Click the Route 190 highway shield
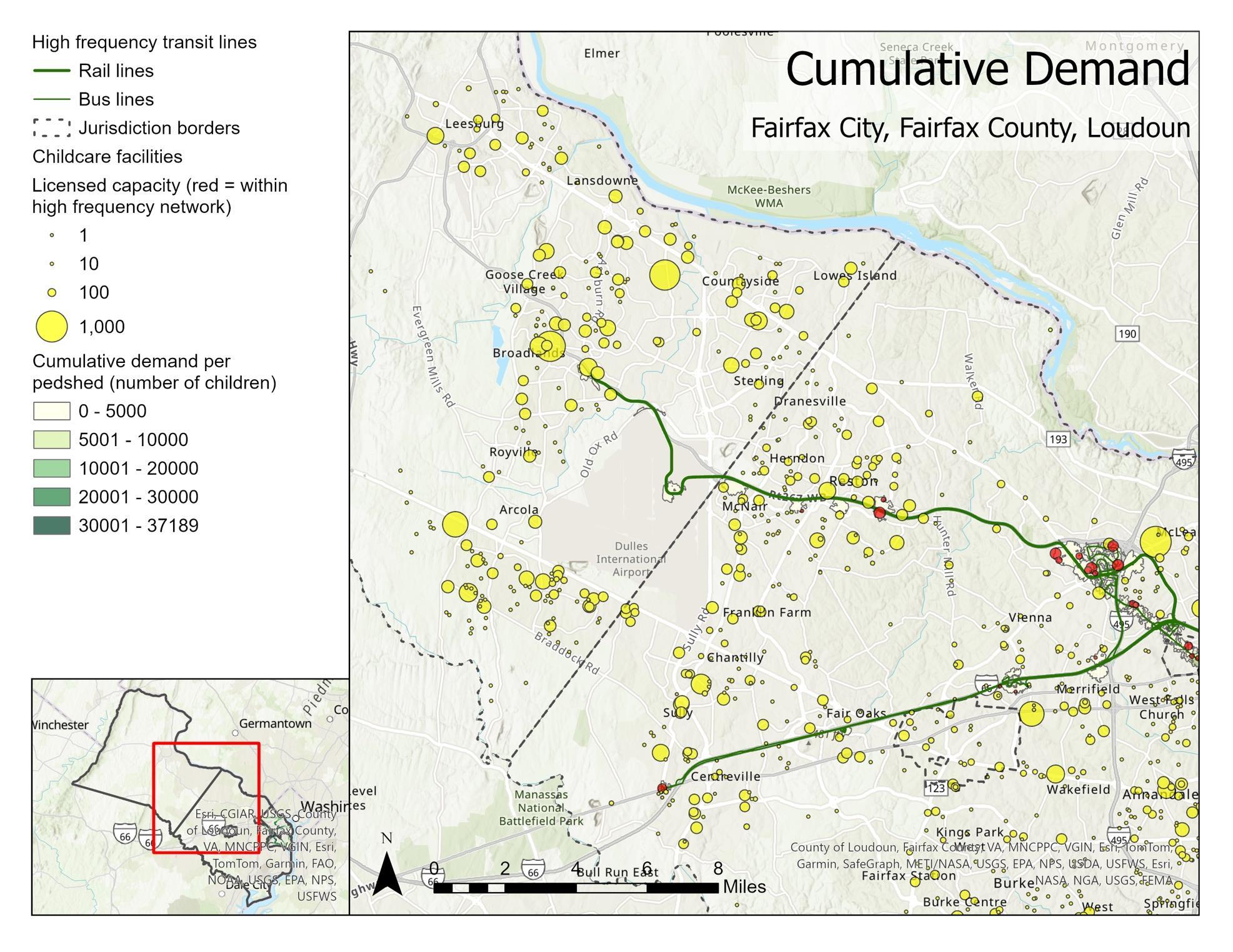 click(1127, 334)
